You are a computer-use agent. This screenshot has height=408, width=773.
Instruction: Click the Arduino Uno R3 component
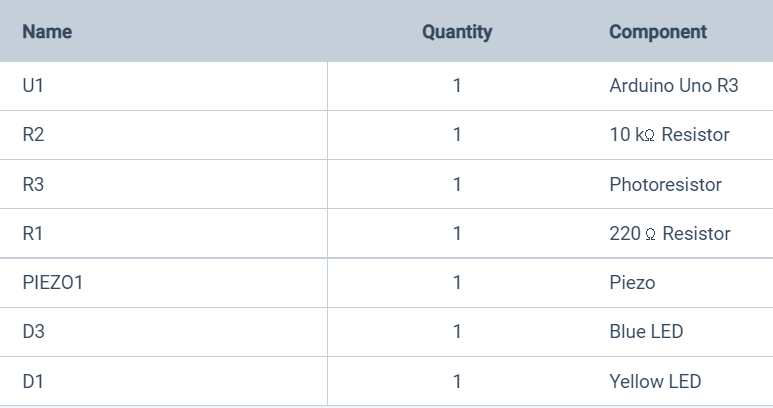[674, 86]
